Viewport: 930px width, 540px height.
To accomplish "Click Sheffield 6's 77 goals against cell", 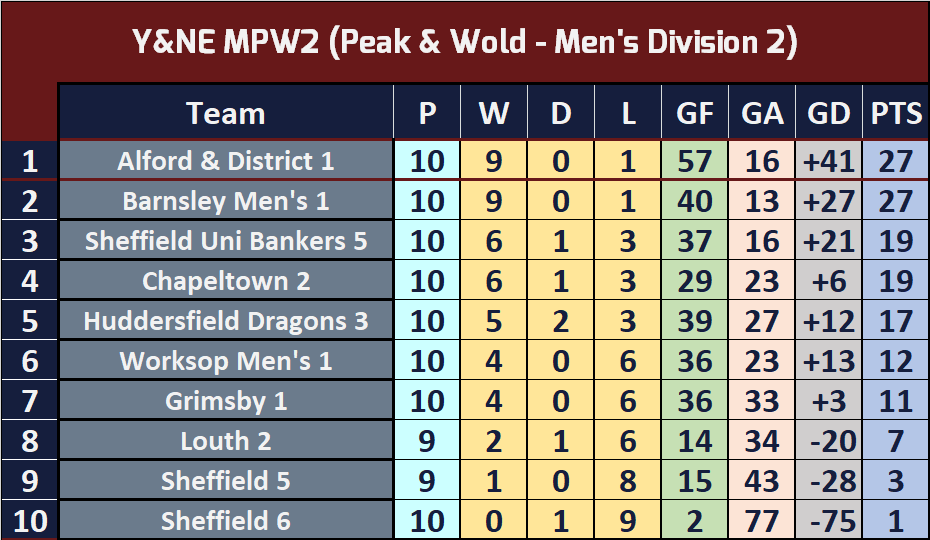I will [x=762, y=521].
